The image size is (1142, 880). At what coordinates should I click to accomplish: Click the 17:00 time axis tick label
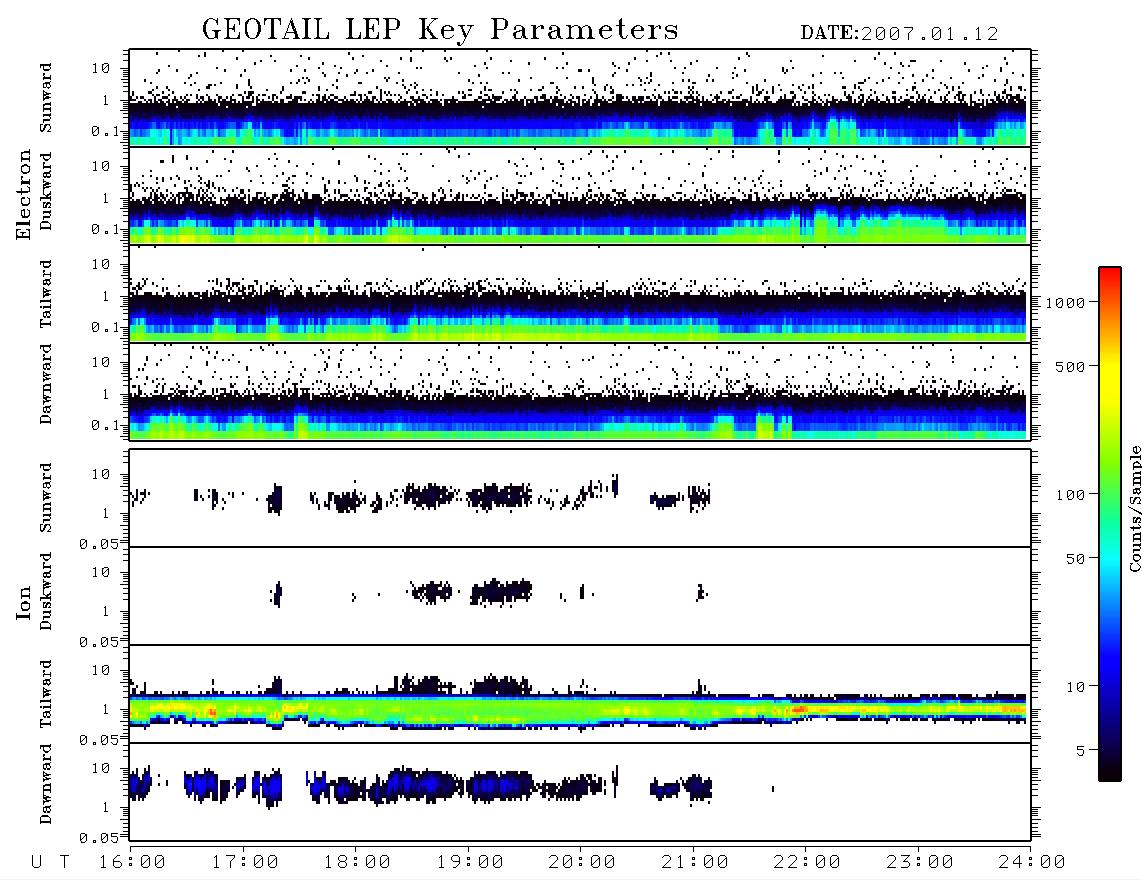[x=245, y=862]
